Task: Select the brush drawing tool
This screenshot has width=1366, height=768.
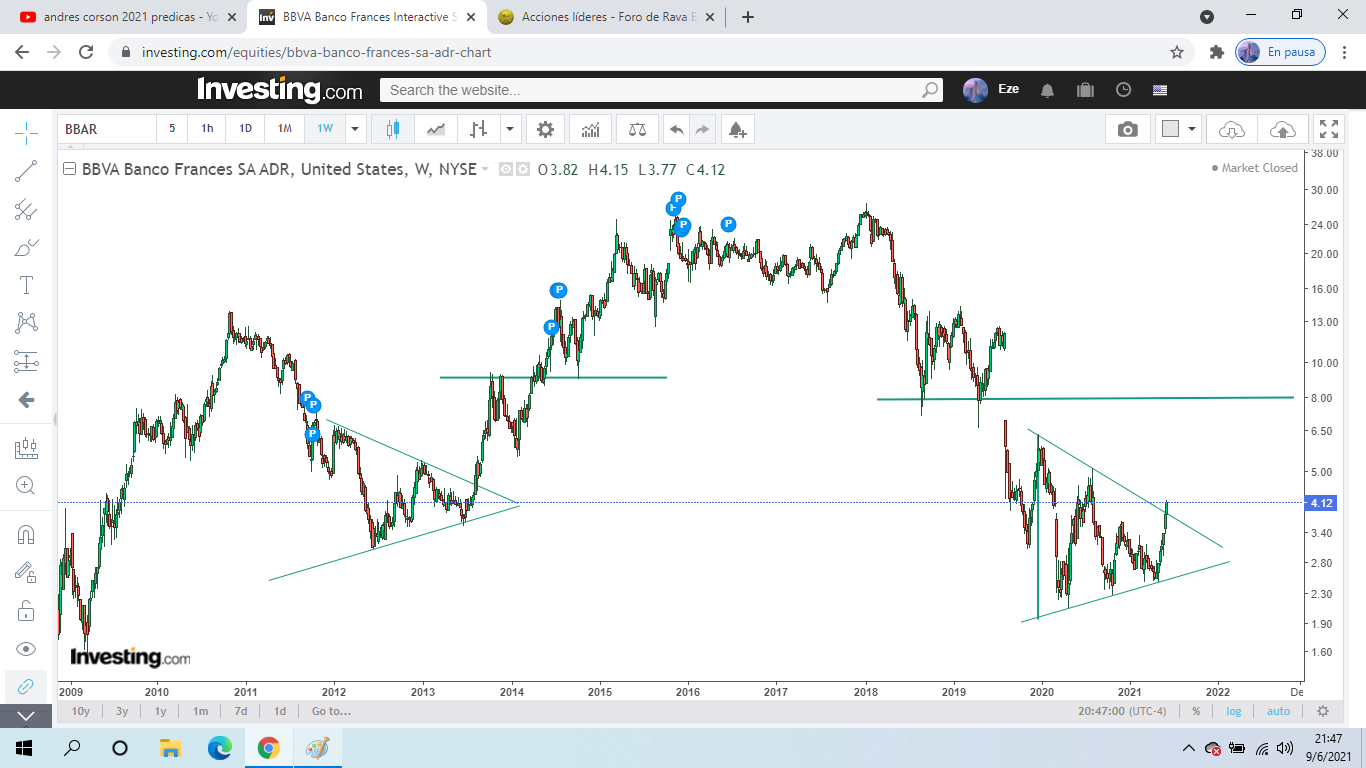Action: [x=26, y=247]
